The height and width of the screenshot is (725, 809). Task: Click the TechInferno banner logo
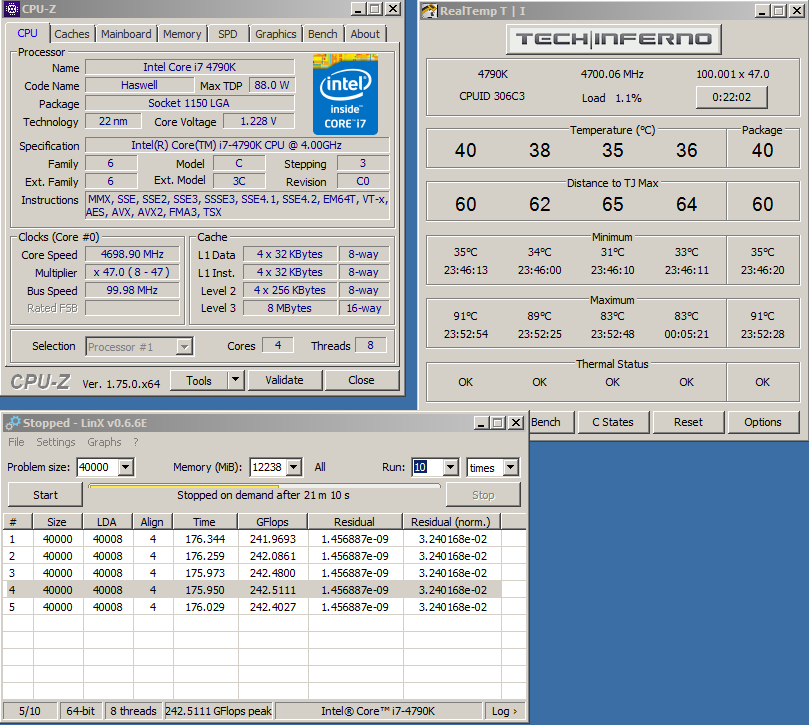[612, 39]
